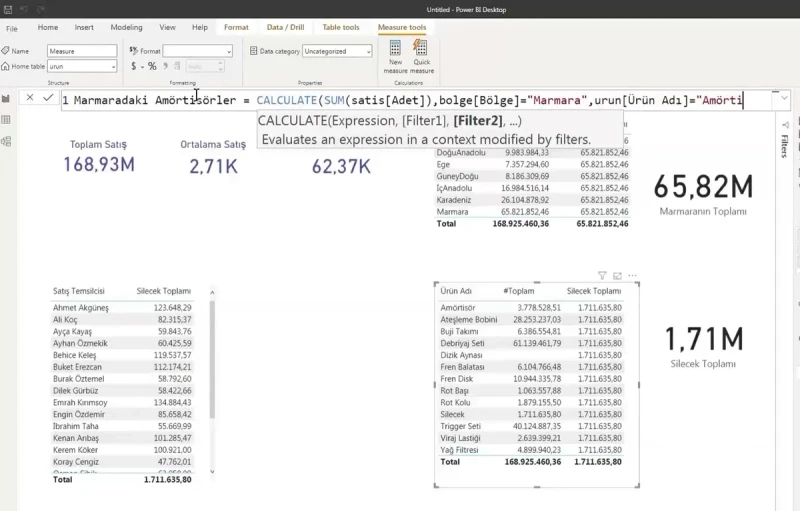Sort by Satış Temsilcisi column header

[x=79, y=291]
